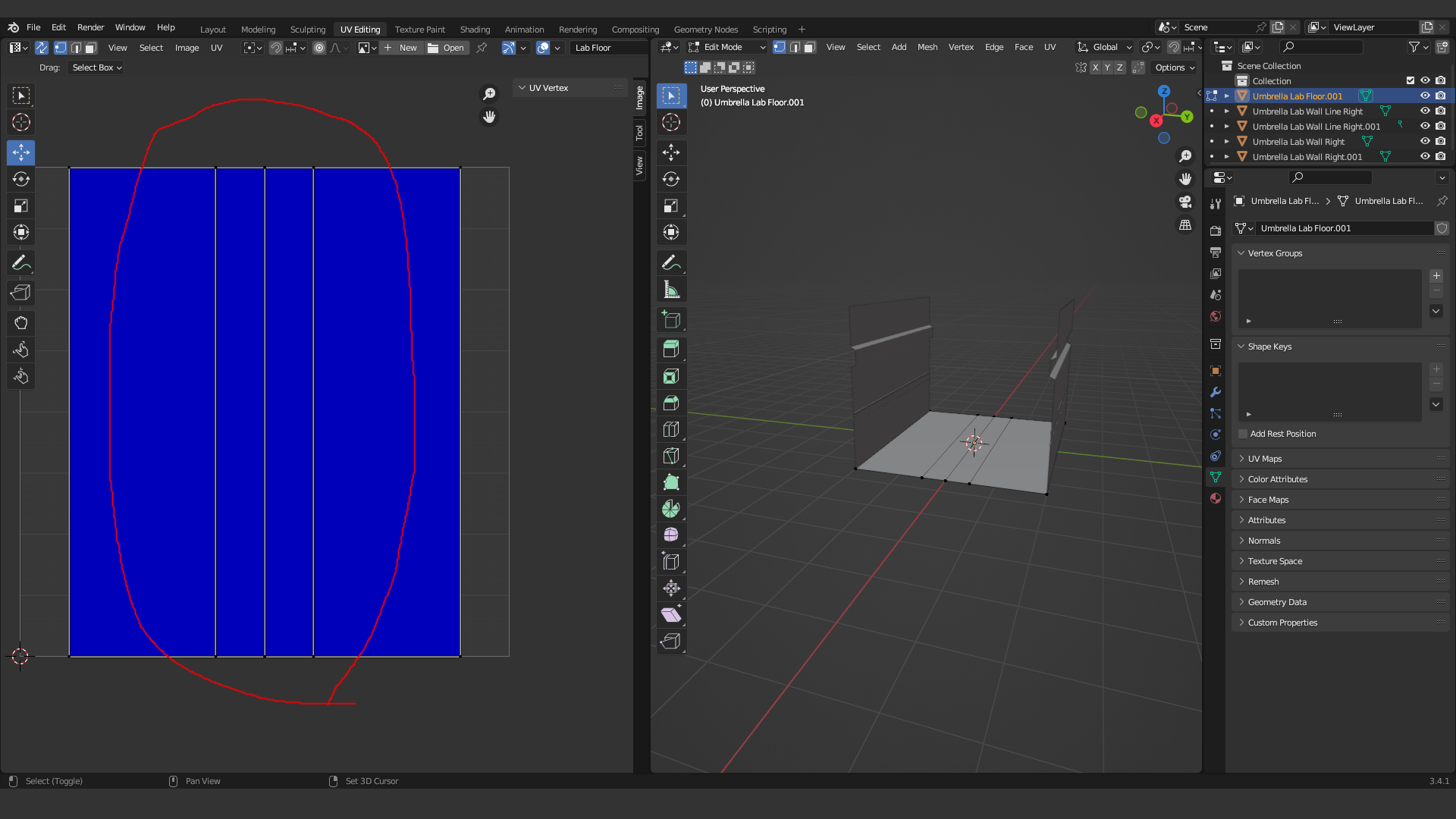Switch to the Shading workspace tab

(x=475, y=29)
